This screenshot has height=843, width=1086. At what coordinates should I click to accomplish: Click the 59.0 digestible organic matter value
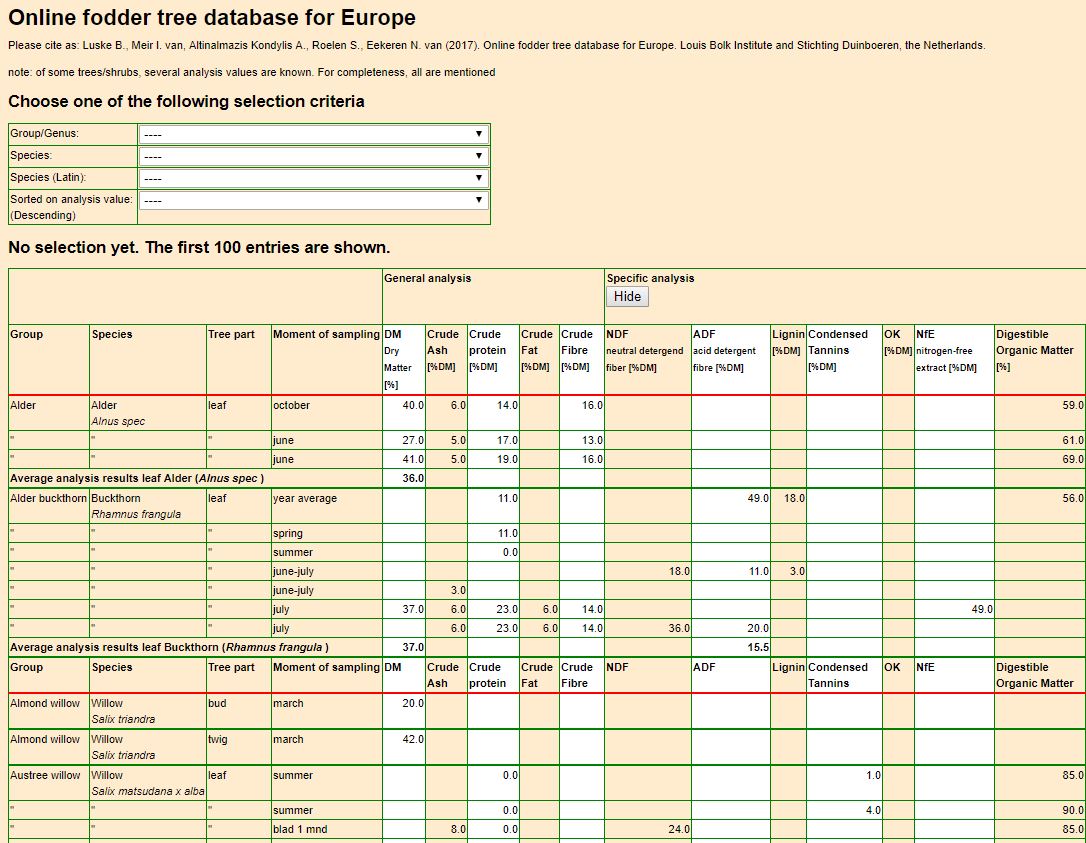pos(1073,405)
